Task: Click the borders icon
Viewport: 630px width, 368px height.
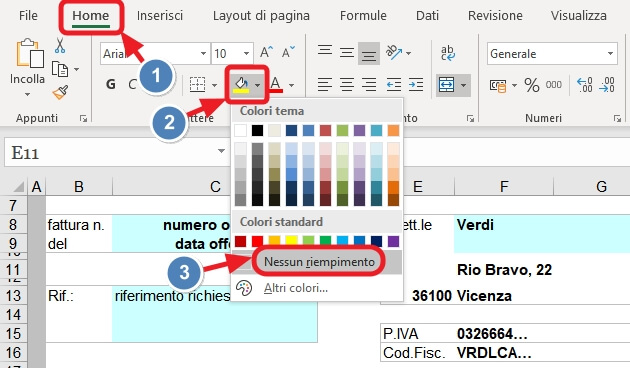Action: (x=197, y=85)
